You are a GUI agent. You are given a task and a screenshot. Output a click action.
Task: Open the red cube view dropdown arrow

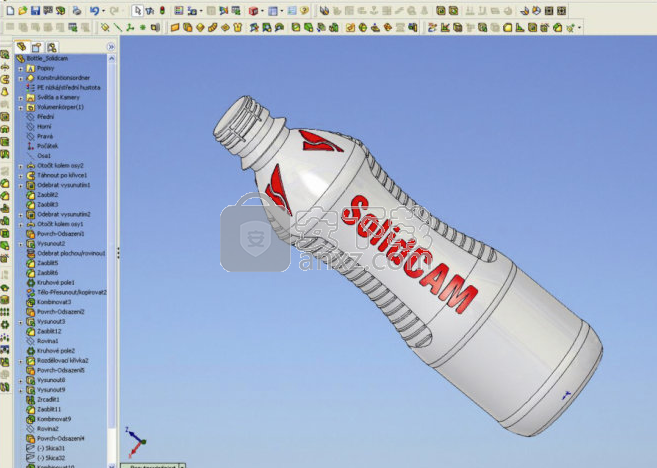pos(262,11)
